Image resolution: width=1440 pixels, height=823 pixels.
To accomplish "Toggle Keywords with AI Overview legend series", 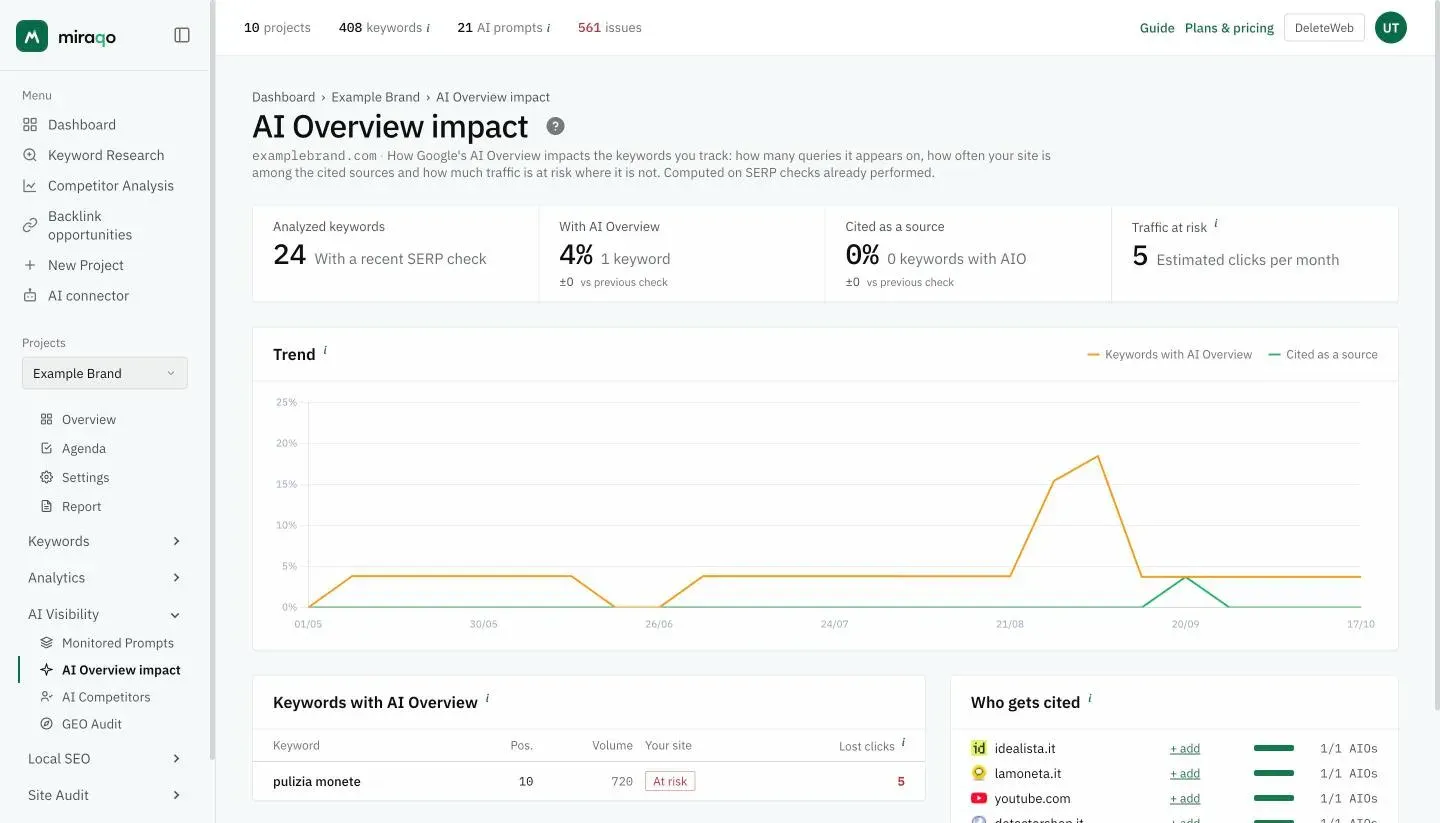I will [x=1170, y=355].
